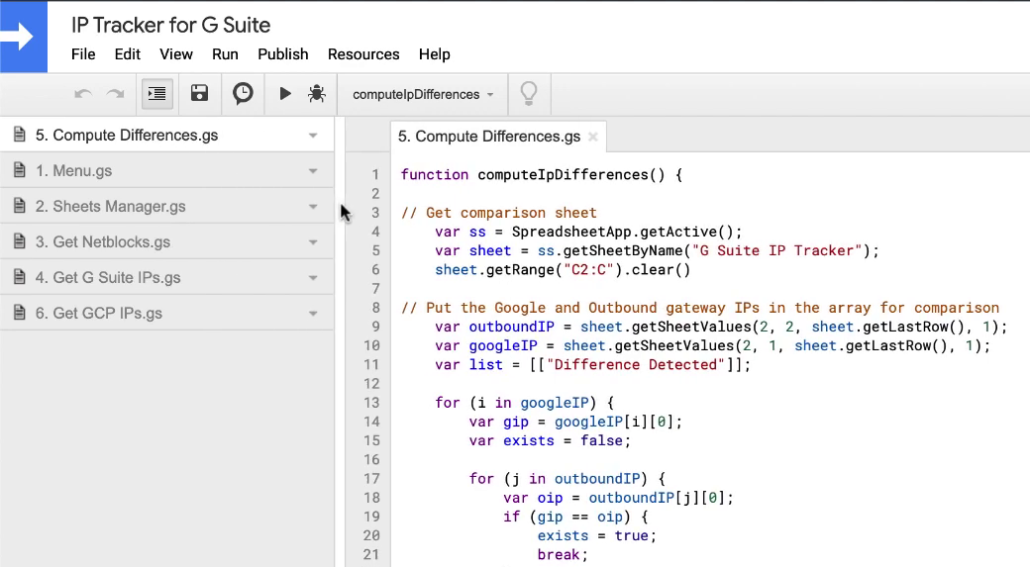The height and width of the screenshot is (567, 1030).
Task: Rename project title IP Tracker for G Suite
Action: click(171, 25)
